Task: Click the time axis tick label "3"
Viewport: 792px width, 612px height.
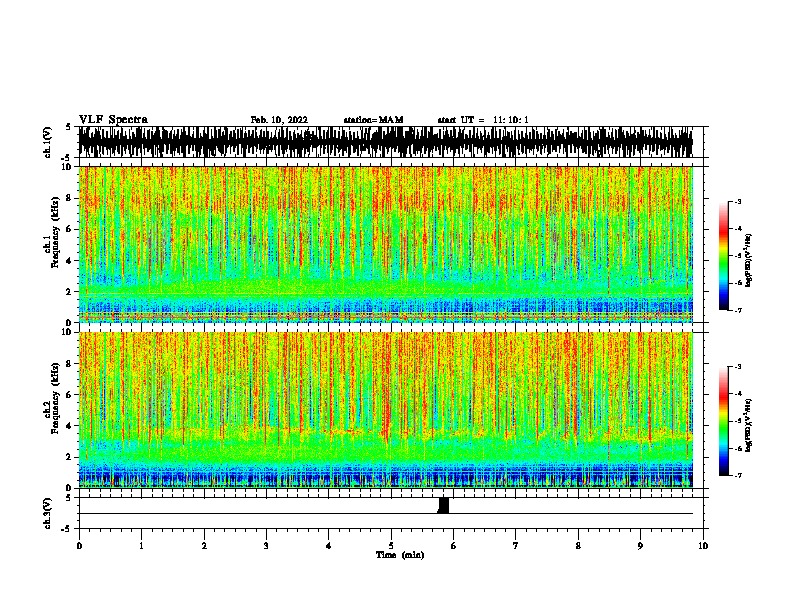Action: tap(266, 546)
